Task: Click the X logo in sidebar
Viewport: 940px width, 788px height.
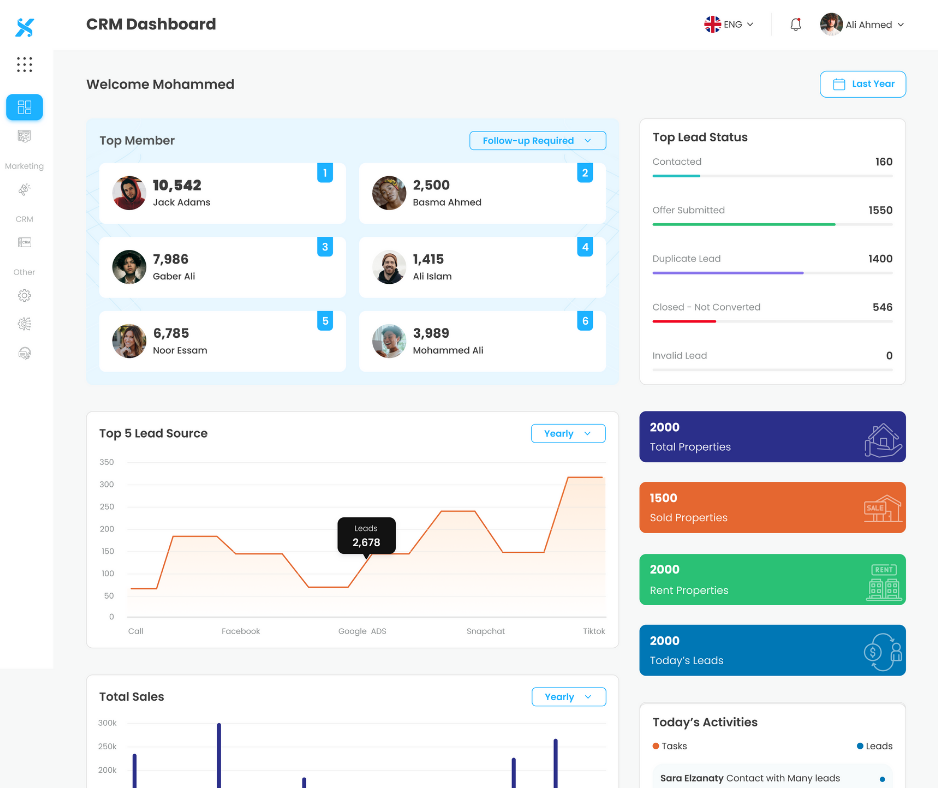Action: [25, 28]
